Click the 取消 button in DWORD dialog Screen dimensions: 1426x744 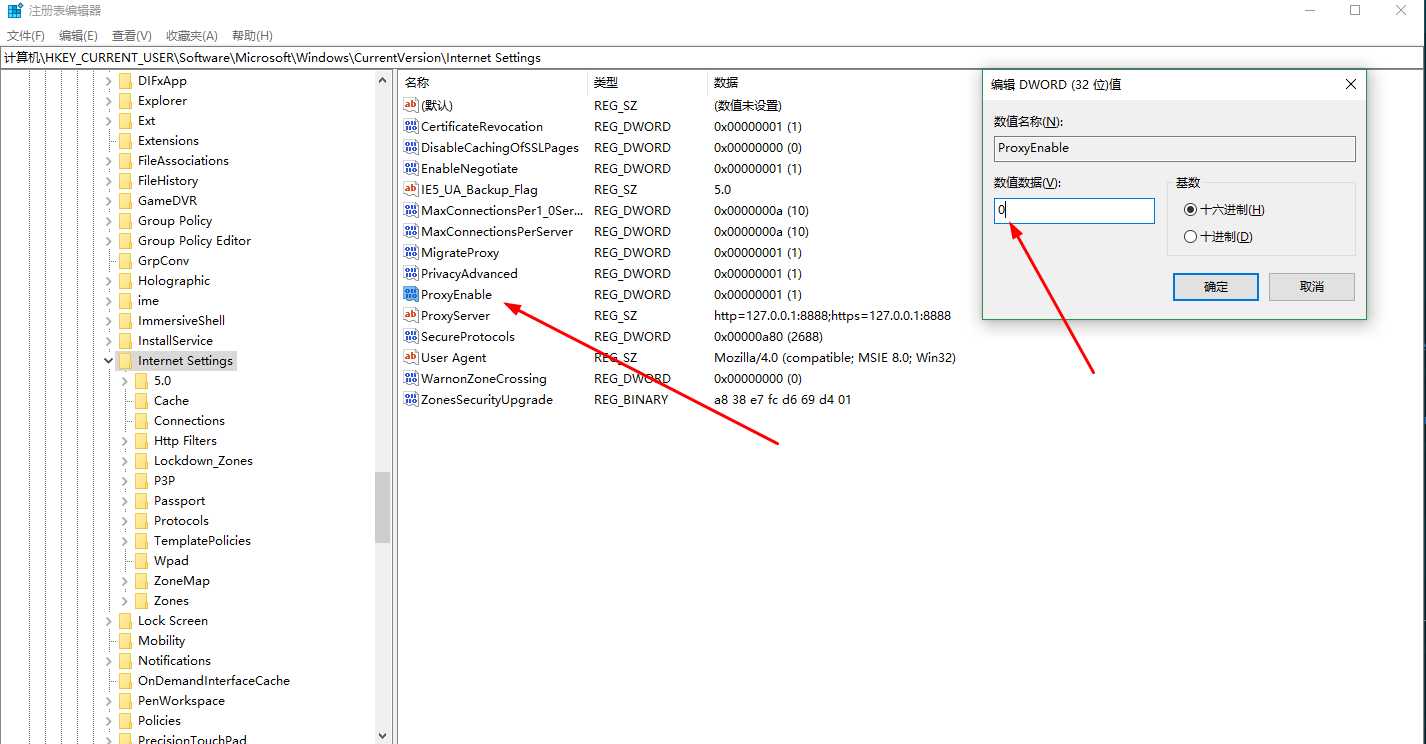coord(1311,287)
